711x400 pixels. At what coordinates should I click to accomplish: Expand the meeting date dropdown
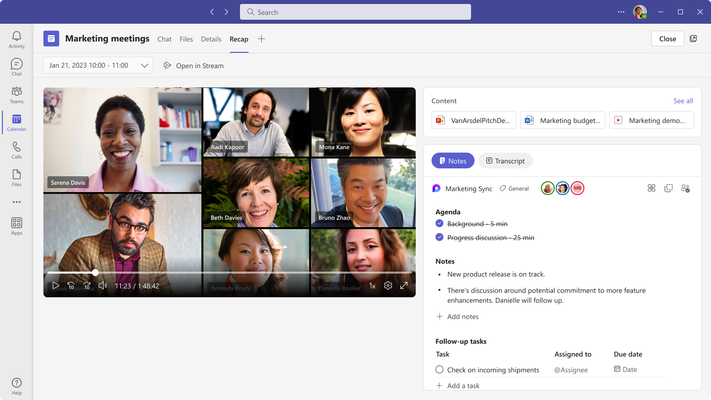97,65
